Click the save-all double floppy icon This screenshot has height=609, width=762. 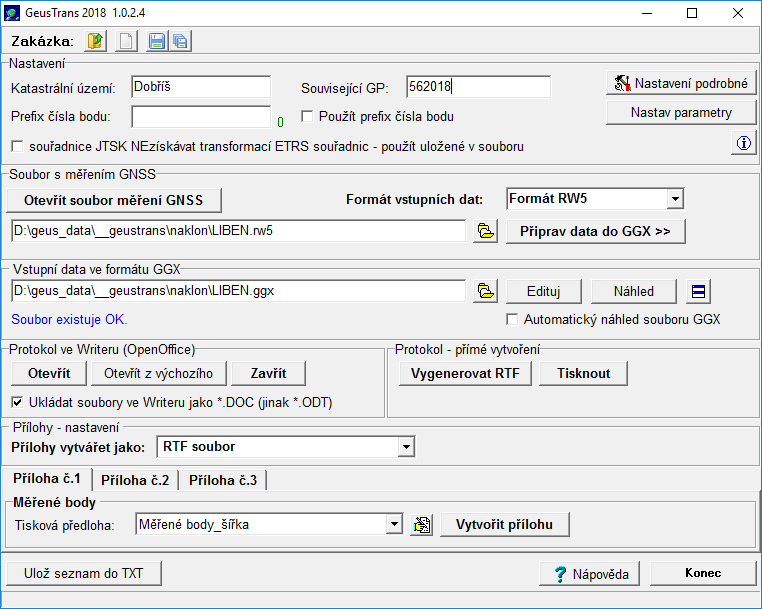(x=180, y=41)
